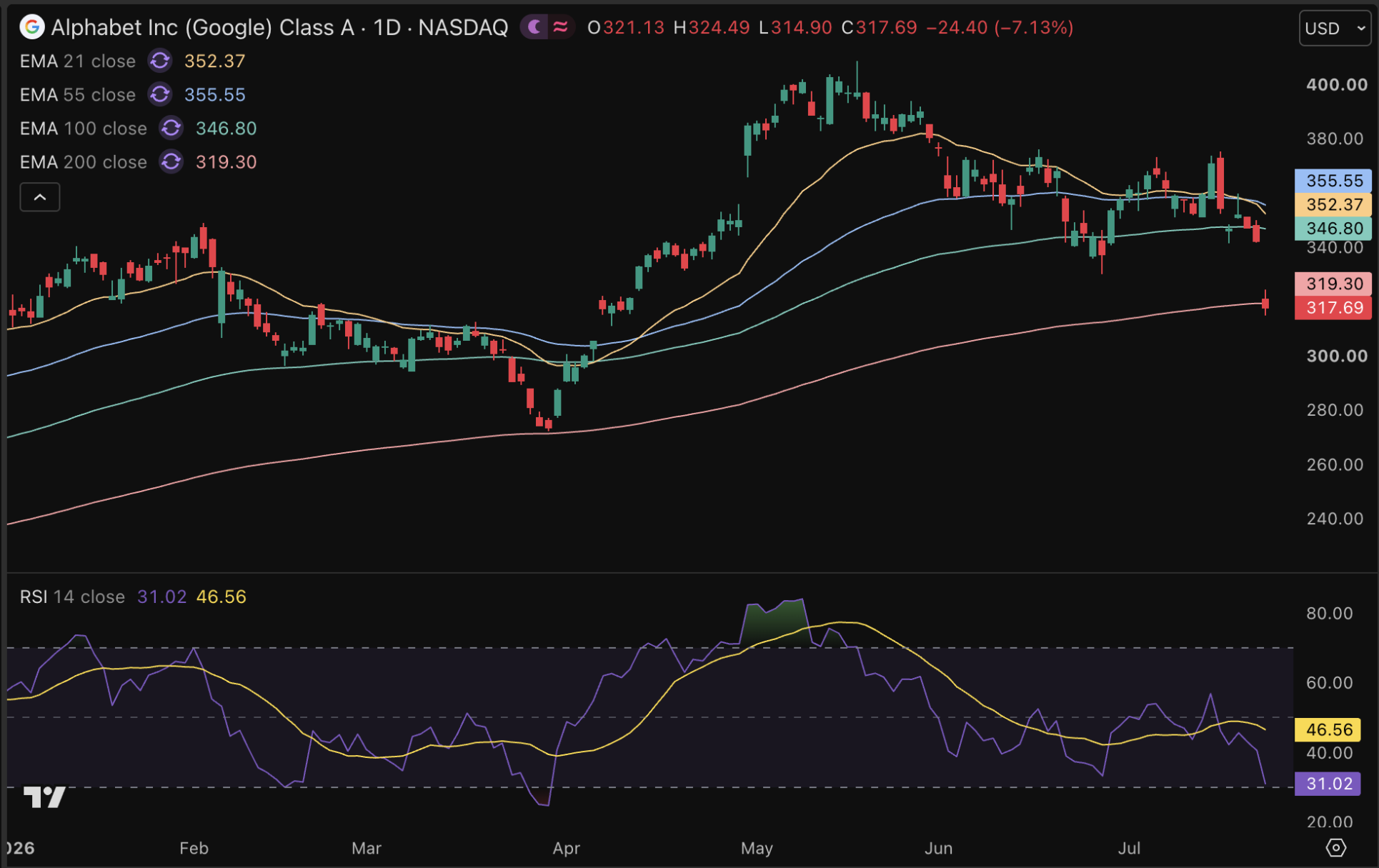This screenshot has height=868, width=1379.
Task: Click the pink wavy-lines icon in the header
Action: point(561,27)
